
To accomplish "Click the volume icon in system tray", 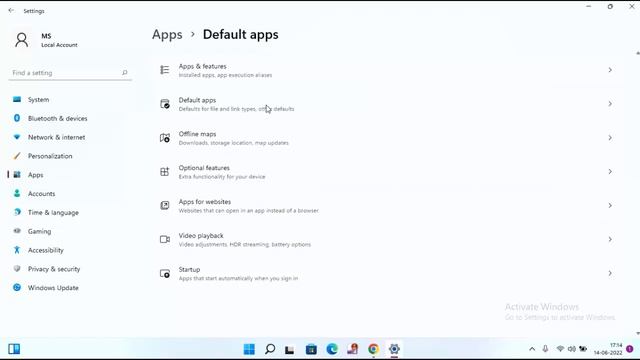I will point(572,349).
